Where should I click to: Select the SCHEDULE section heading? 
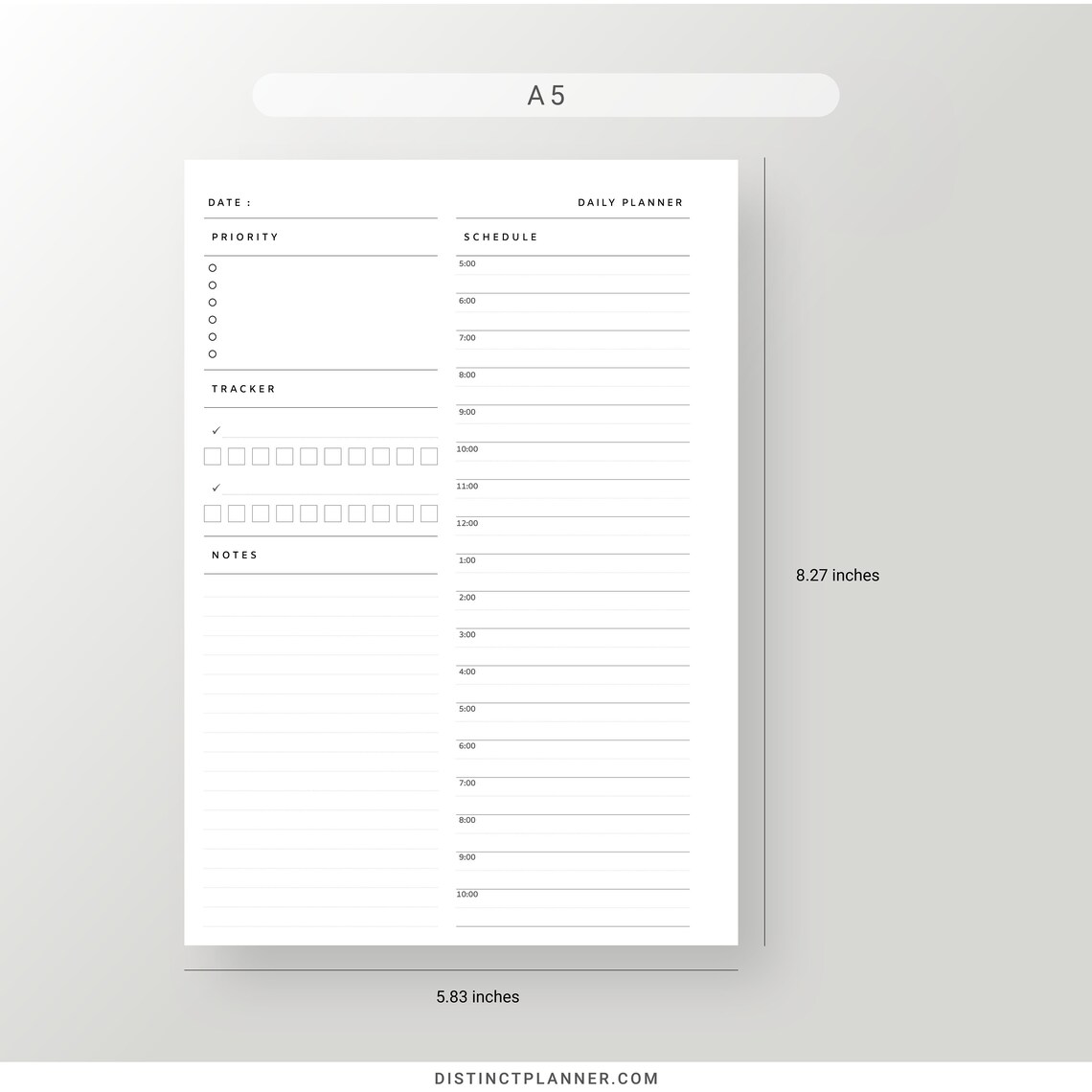[501, 237]
